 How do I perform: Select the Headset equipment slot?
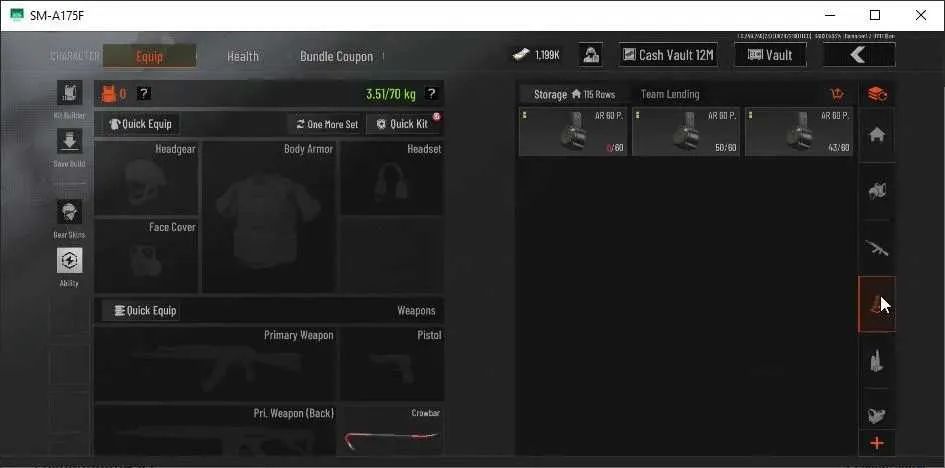(392, 178)
